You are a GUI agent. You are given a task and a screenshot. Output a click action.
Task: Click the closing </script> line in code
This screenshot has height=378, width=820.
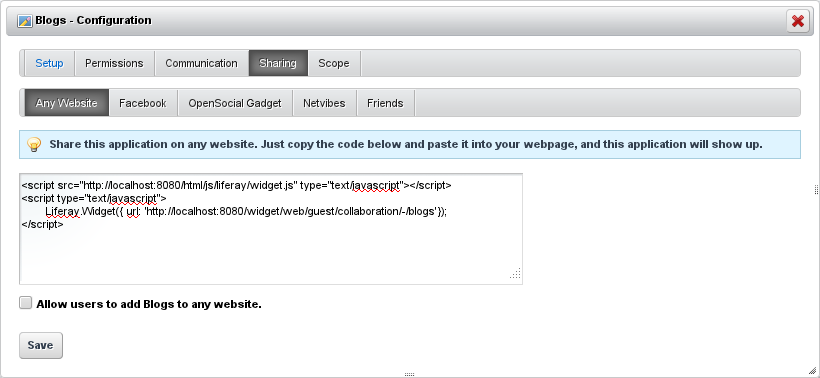(x=43, y=224)
